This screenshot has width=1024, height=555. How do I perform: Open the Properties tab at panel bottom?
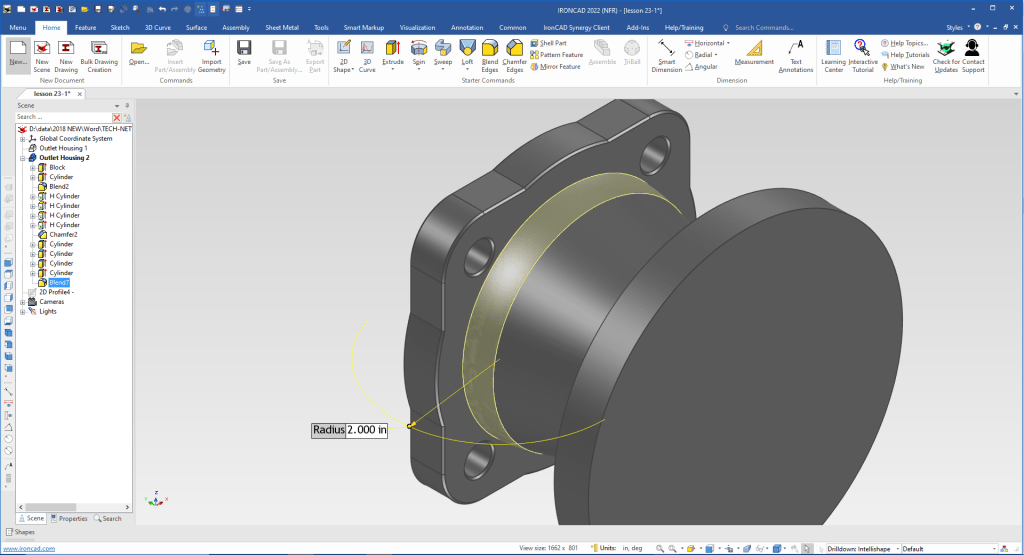[x=69, y=518]
